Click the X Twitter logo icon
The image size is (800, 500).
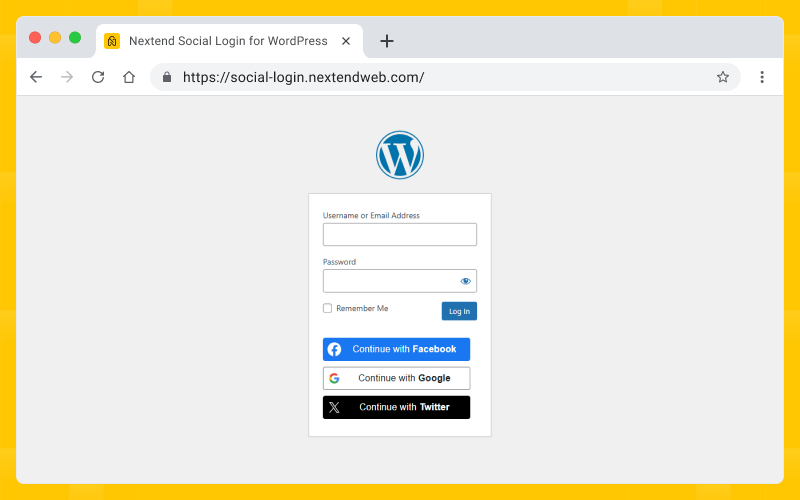point(334,407)
